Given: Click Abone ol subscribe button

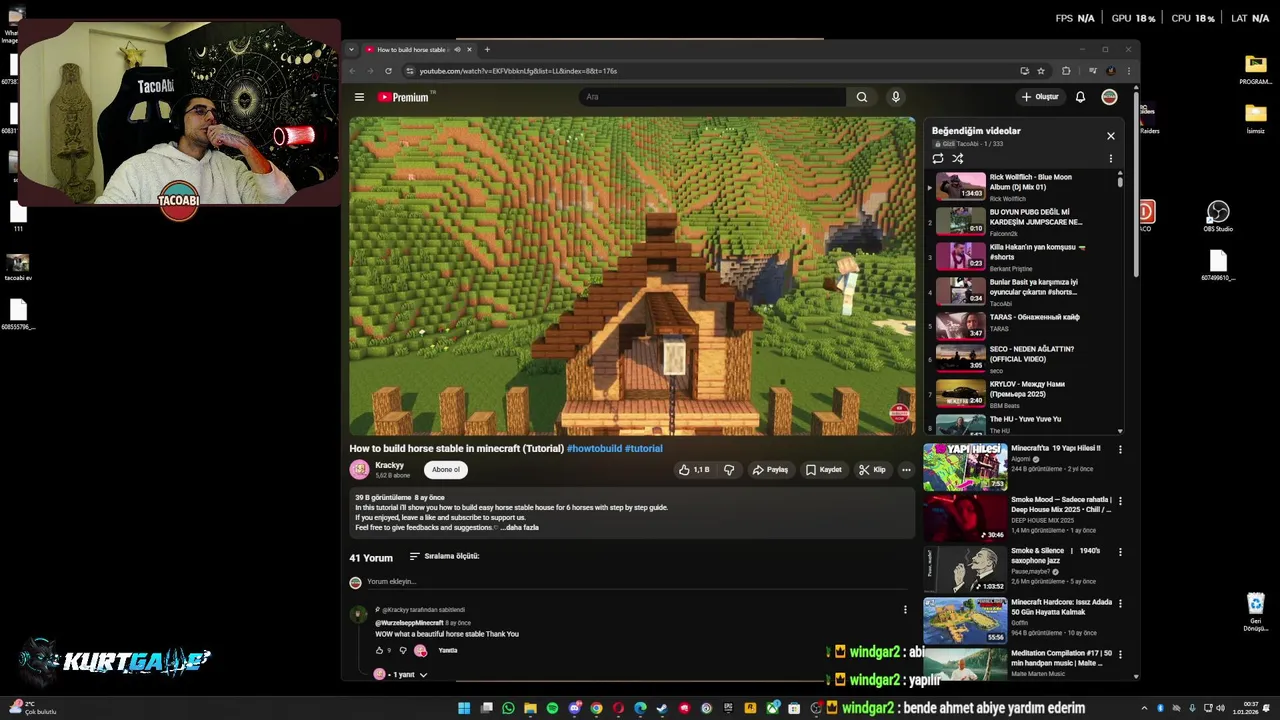Looking at the screenshot, I should 446,469.
